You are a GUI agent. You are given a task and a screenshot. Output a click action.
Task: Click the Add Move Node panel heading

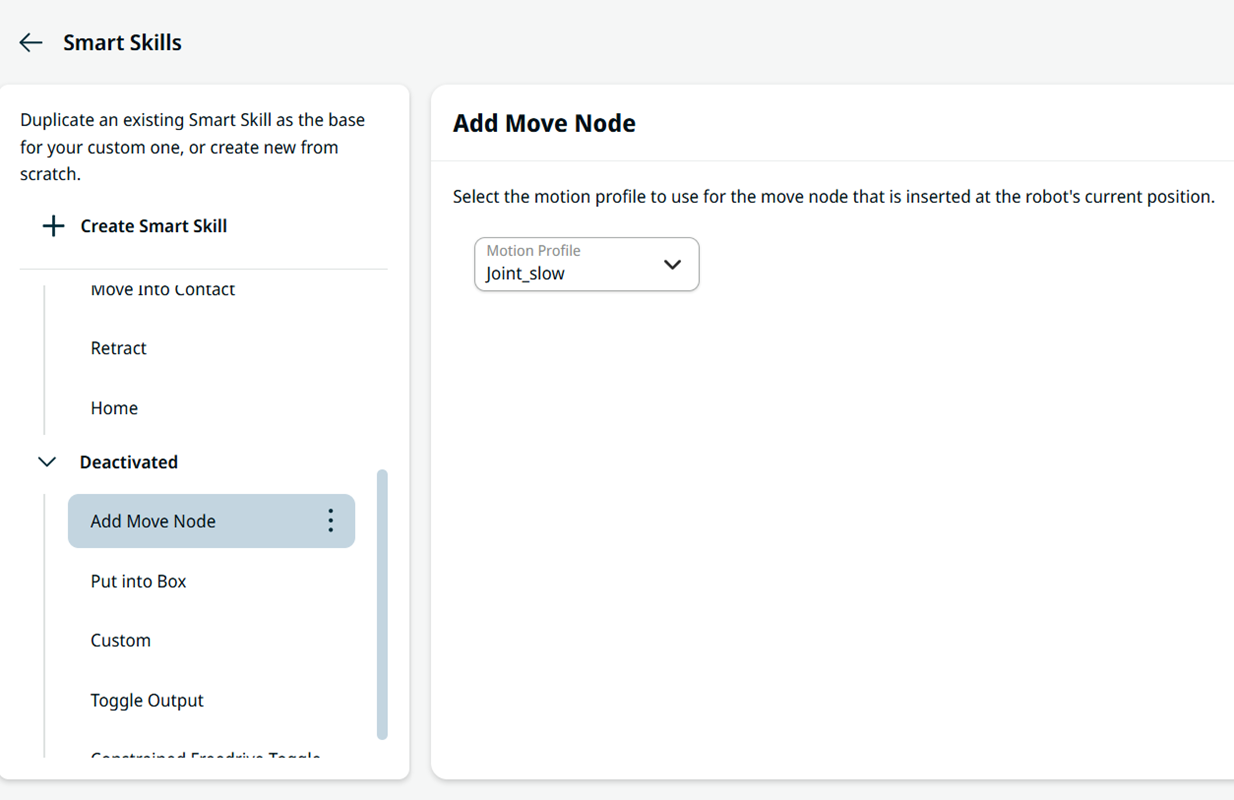tap(544, 123)
